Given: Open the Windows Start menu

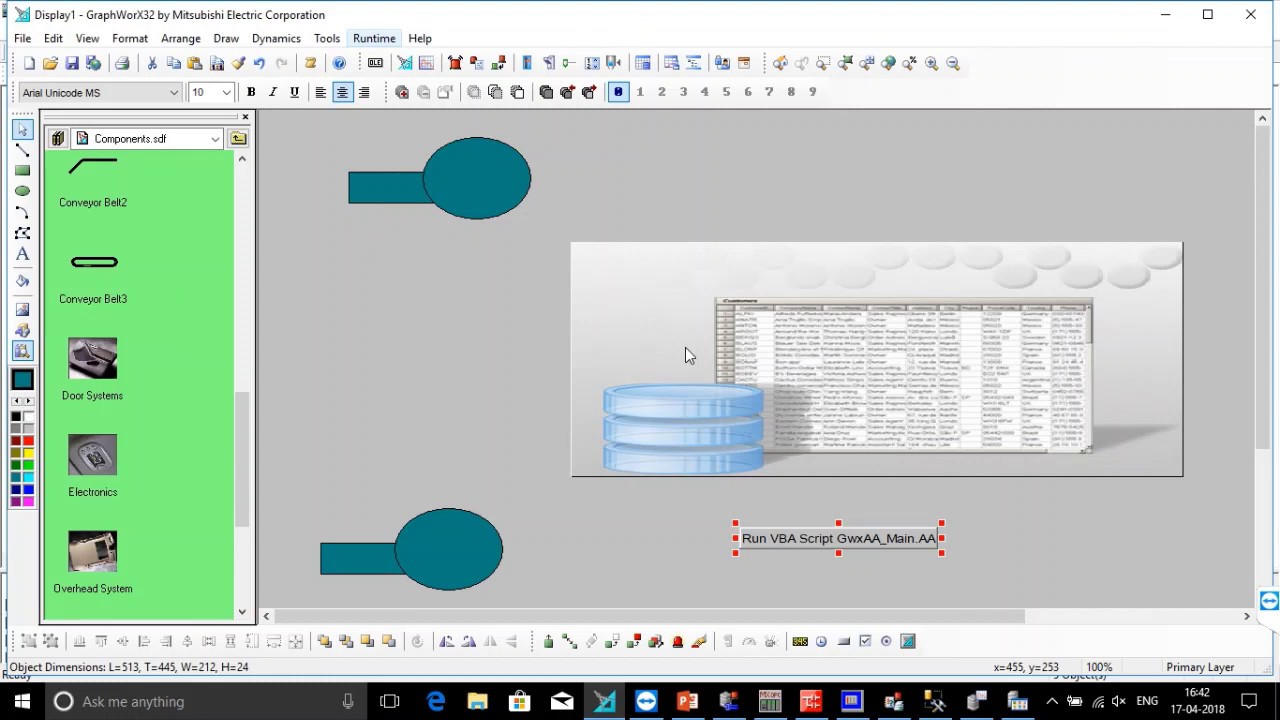Looking at the screenshot, I should (x=22, y=701).
